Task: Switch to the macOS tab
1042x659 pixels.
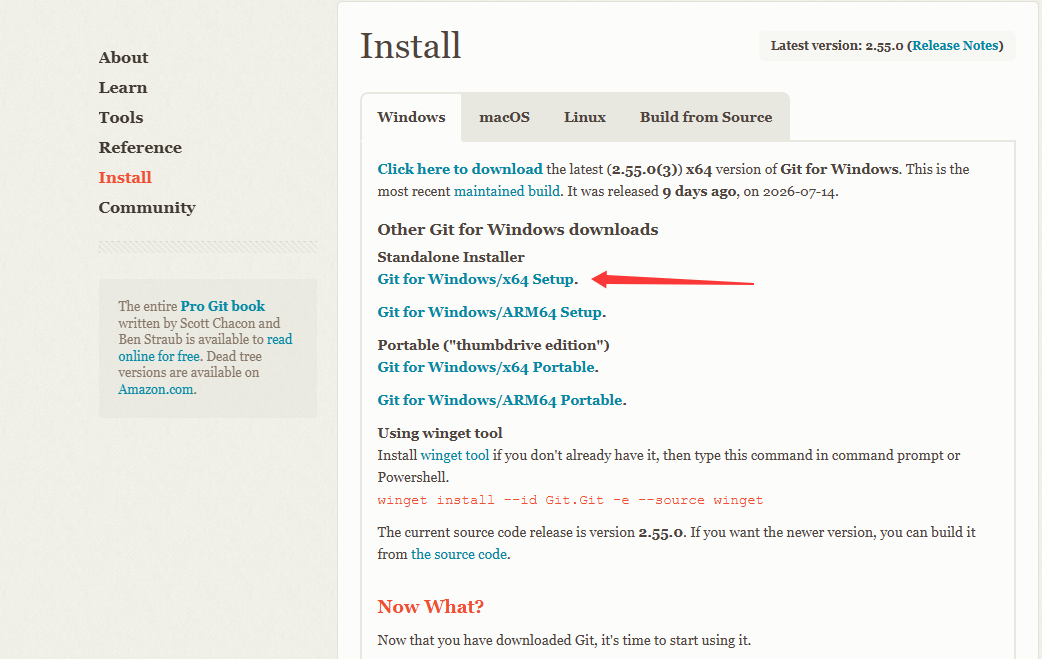Action: pyautogui.click(x=504, y=117)
